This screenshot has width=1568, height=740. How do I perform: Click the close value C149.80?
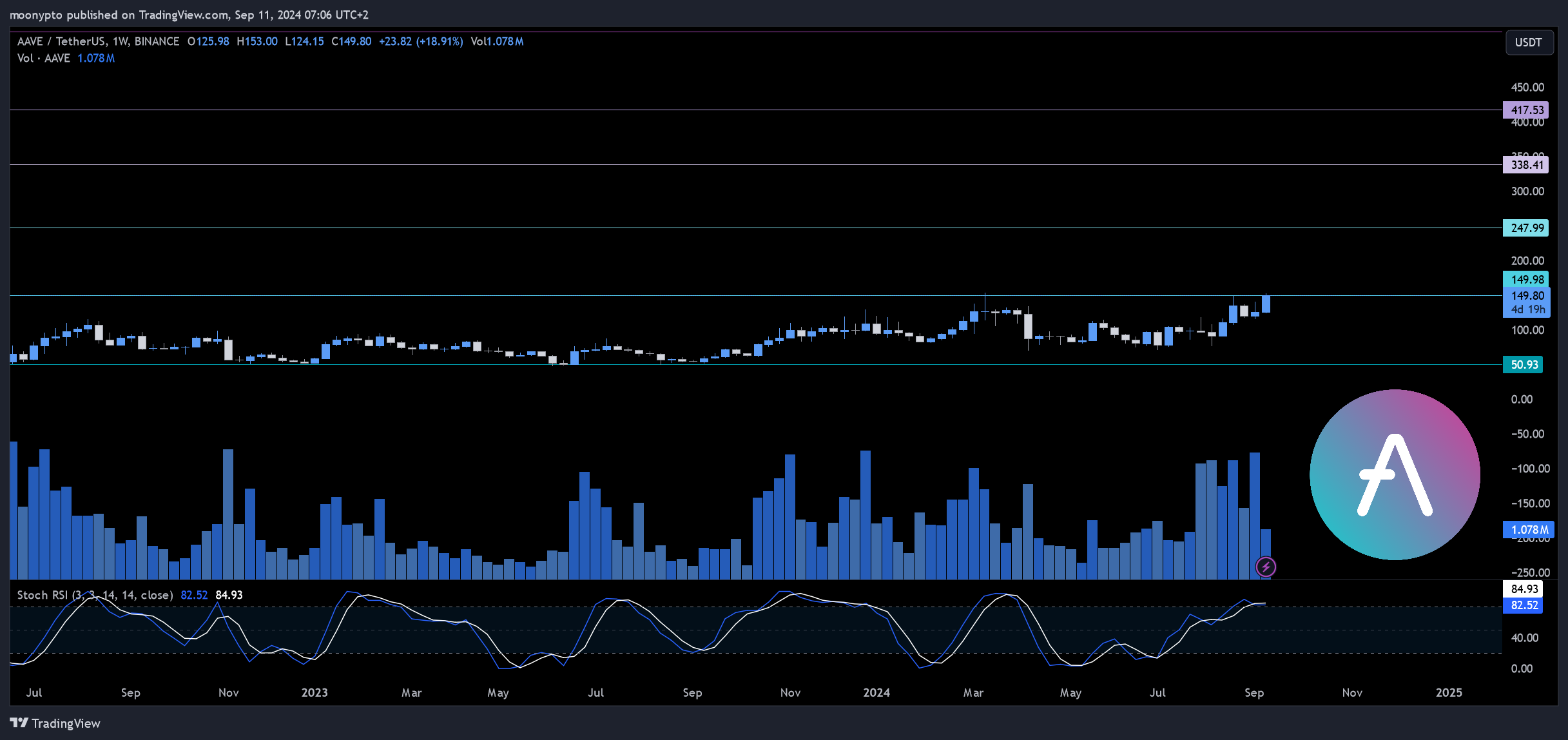351,41
